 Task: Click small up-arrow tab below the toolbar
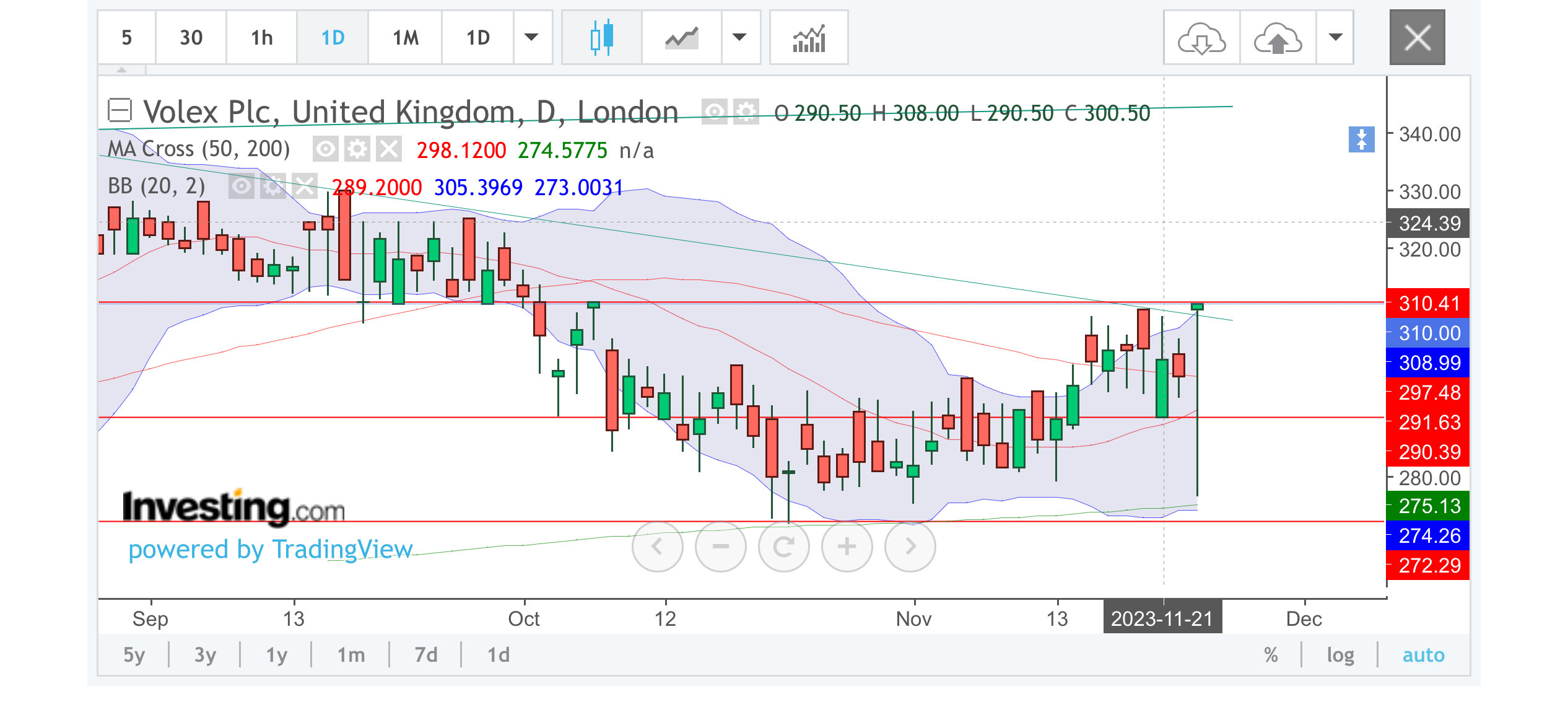122,70
